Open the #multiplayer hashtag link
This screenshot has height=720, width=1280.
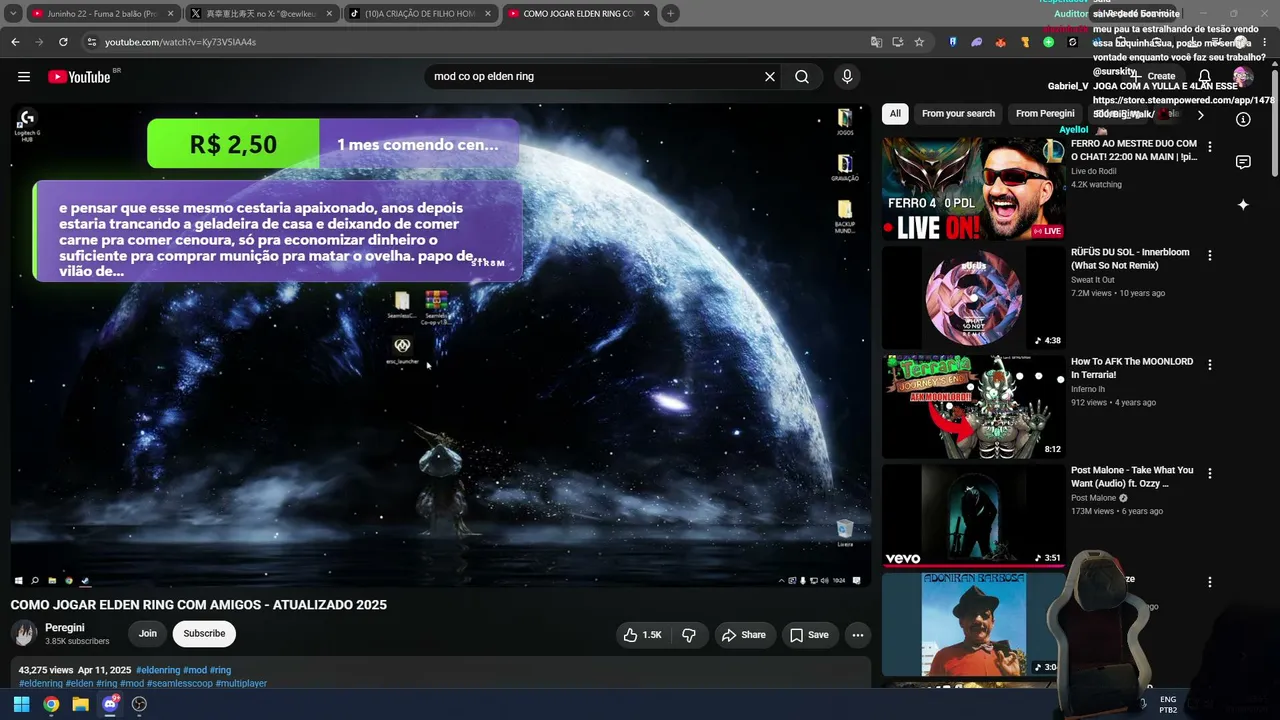click(x=241, y=684)
